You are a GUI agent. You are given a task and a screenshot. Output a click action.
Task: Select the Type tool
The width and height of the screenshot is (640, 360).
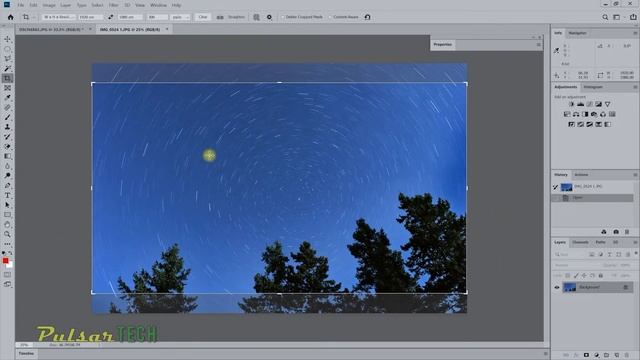click(7, 196)
